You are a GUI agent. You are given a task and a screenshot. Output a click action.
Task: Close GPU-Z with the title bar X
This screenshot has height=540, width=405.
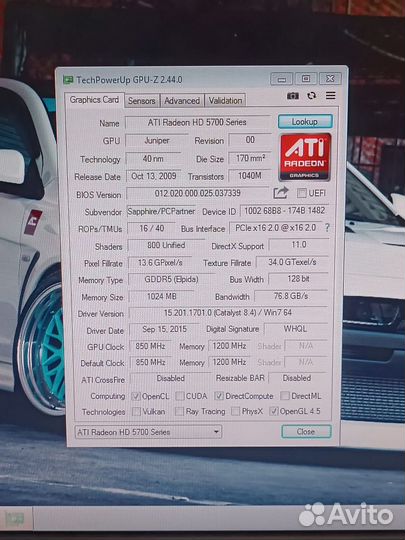(x=330, y=79)
